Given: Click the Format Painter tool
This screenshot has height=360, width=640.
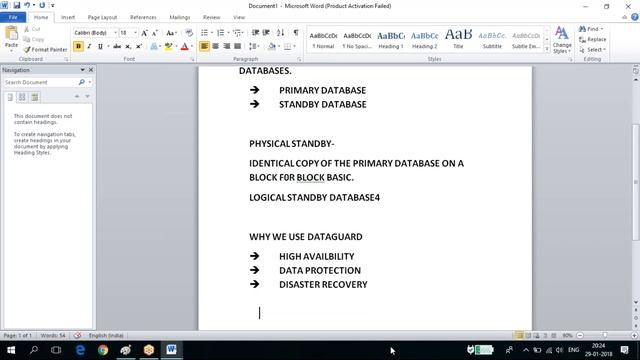Looking at the screenshot, I should pyautogui.click(x=45, y=49).
